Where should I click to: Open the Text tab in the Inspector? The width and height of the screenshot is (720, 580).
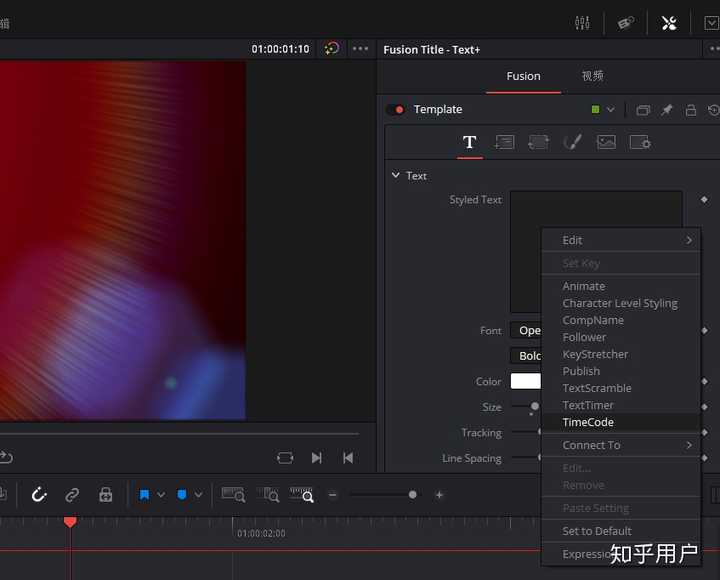pyautogui.click(x=469, y=142)
